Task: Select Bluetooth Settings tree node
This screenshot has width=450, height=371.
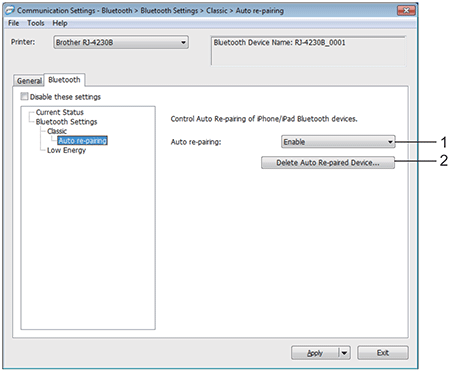Action: pyautogui.click(x=66, y=122)
